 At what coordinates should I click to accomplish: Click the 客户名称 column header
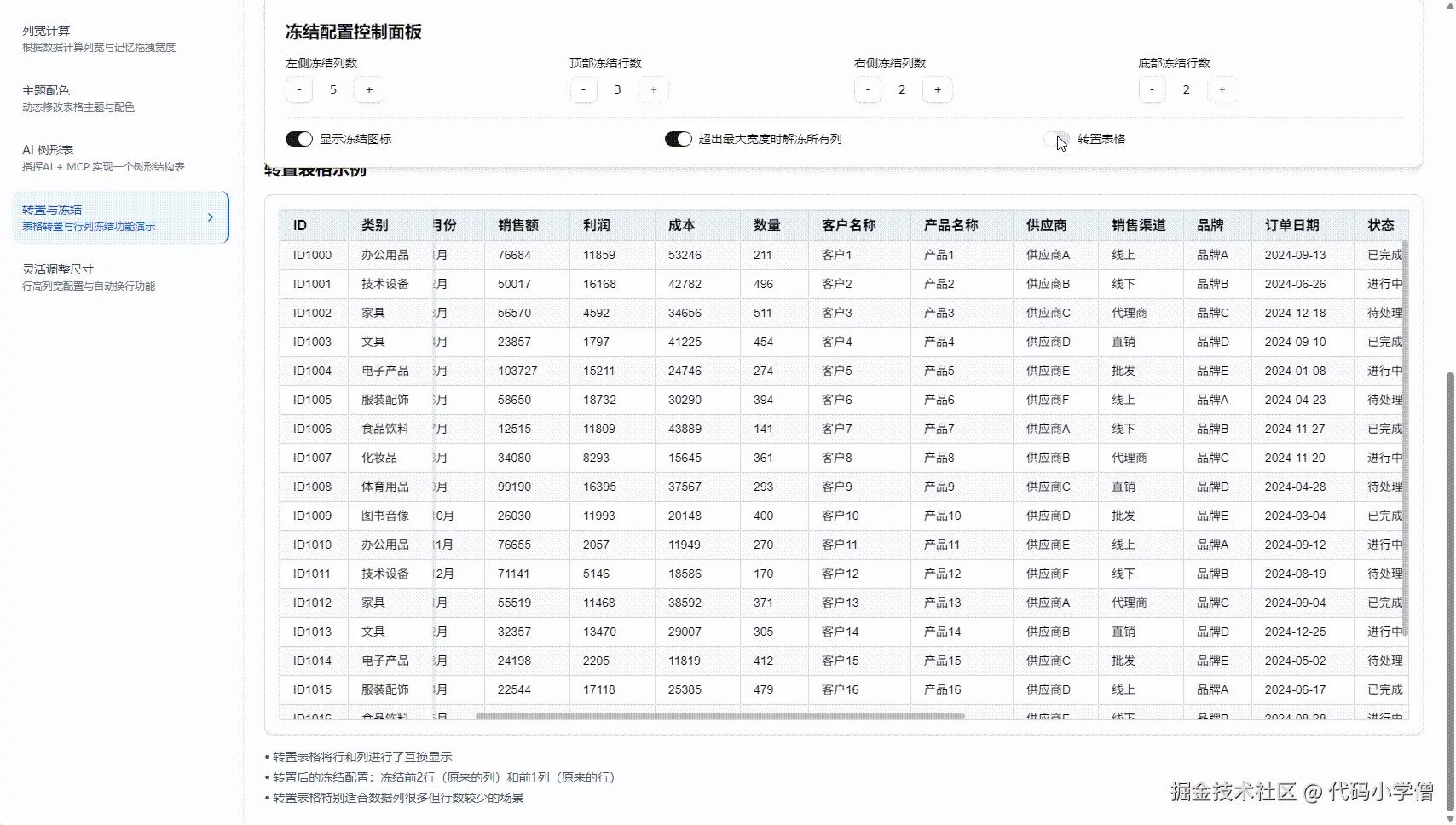859,225
